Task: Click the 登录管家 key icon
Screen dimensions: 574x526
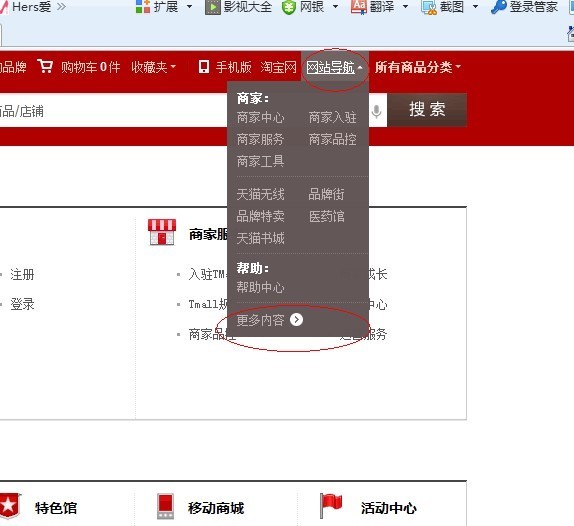Action: tap(499, 7)
